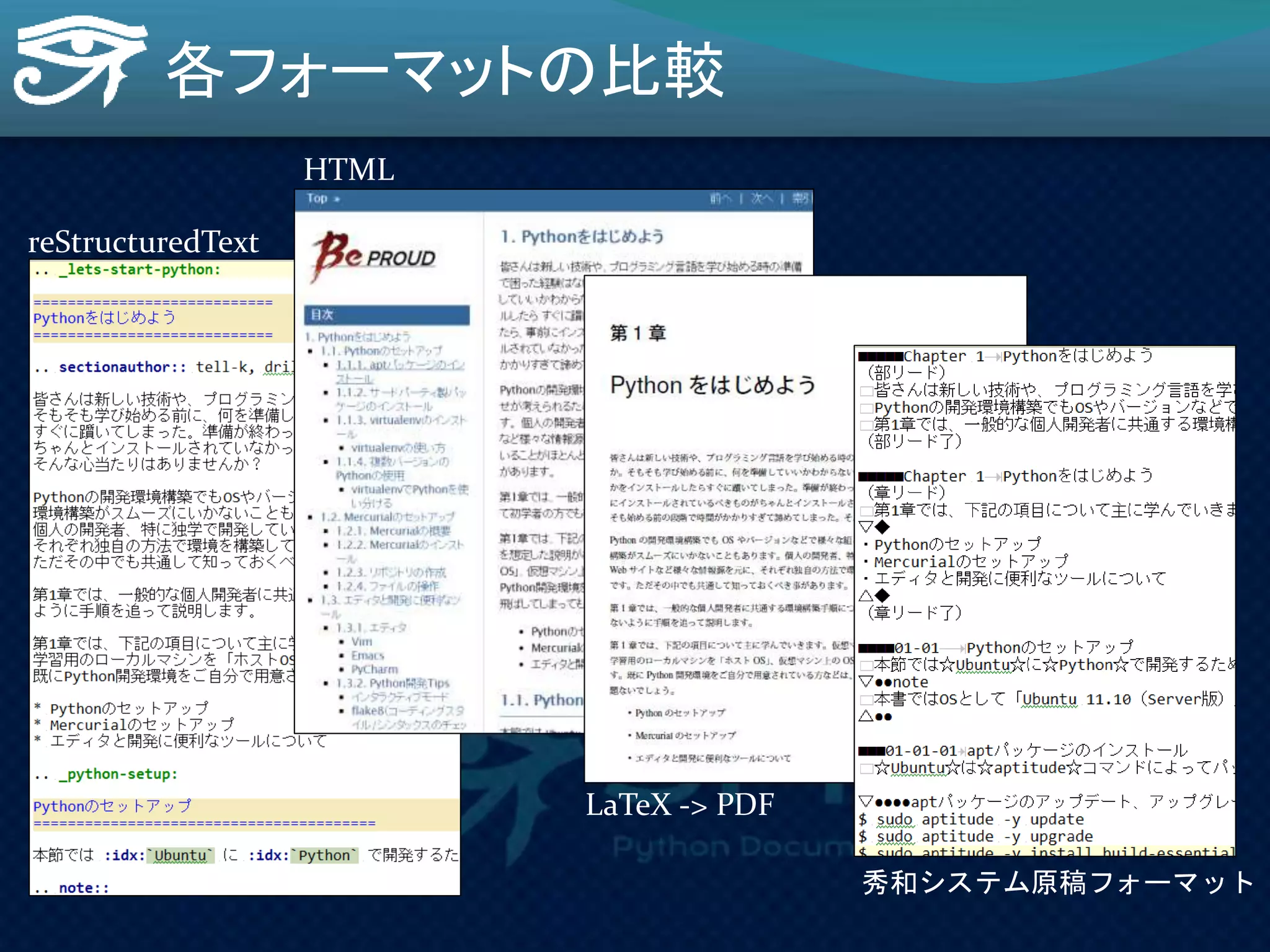The image size is (1270, 952).
Task: Go to previous page via 前へ link
Action: coord(721,199)
